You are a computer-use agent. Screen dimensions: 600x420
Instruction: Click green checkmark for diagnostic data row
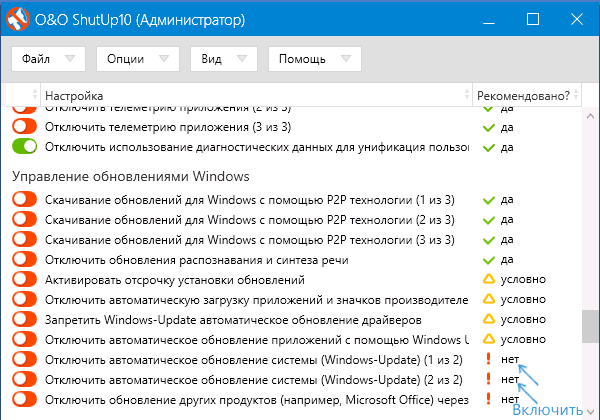489,147
